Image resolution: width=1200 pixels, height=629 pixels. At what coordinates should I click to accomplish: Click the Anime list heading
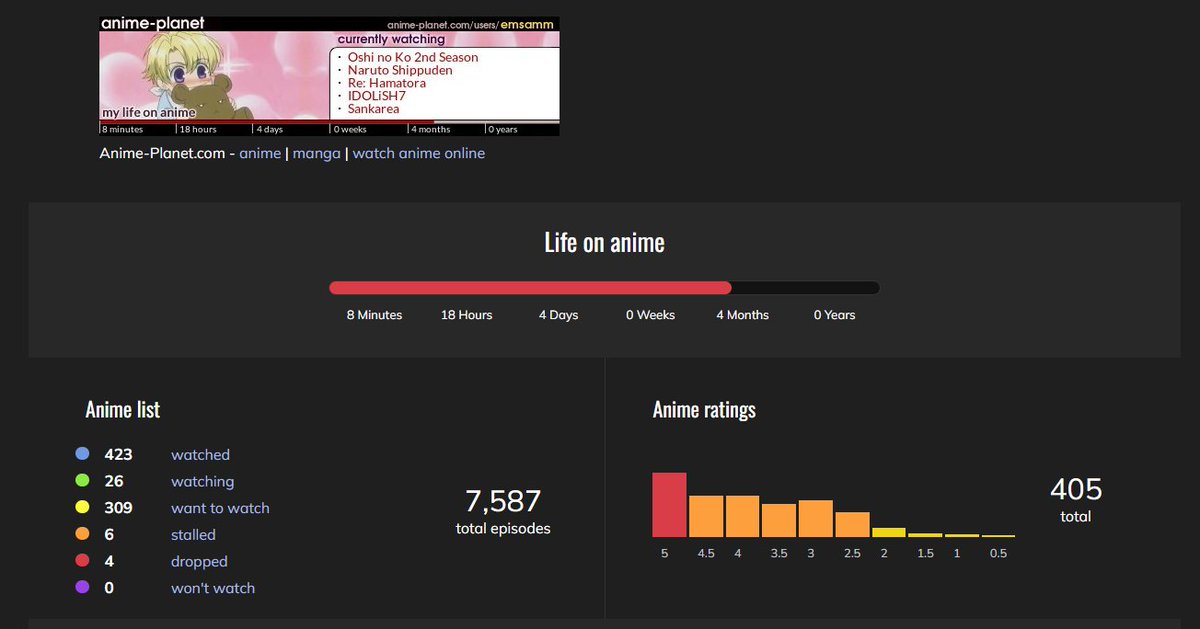123,410
